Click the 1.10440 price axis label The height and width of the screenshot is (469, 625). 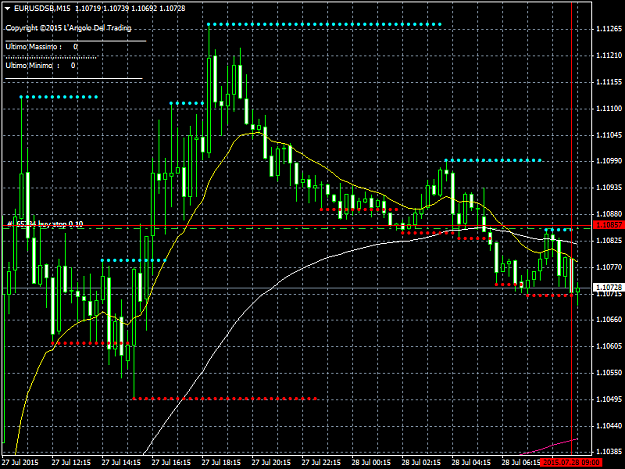pyautogui.click(x=609, y=426)
